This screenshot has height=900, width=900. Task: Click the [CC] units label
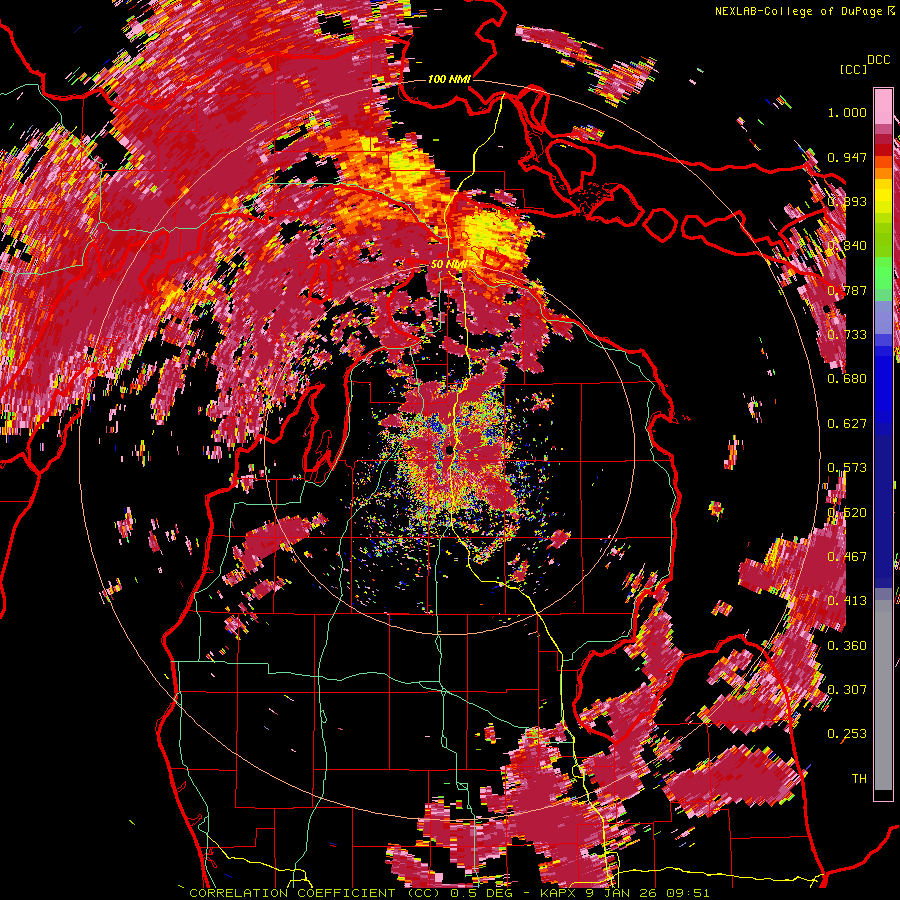coord(854,69)
